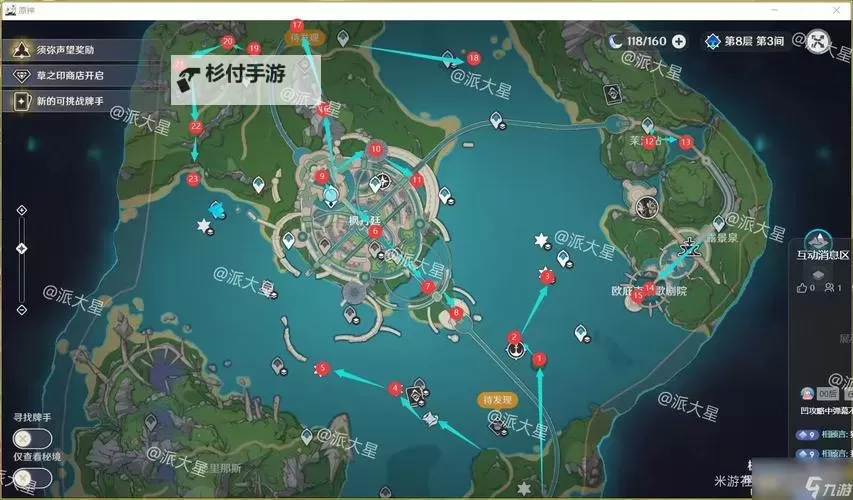Select the waypoint on the southwest landmass near 里那斯
The width and height of the screenshot is (853, 500).
[x=307, y=436]
